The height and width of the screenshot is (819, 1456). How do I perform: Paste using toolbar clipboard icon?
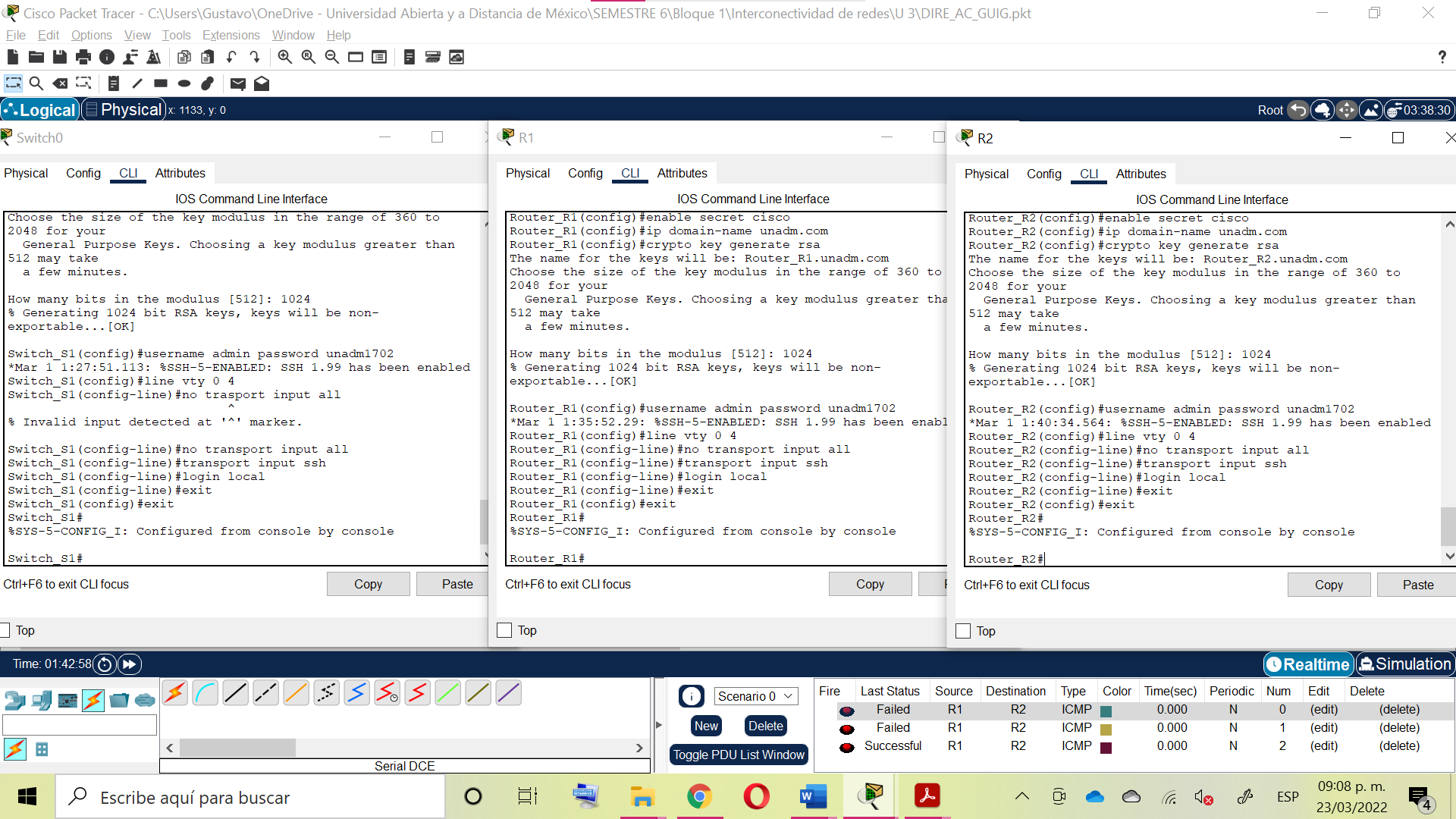point(207,57)
